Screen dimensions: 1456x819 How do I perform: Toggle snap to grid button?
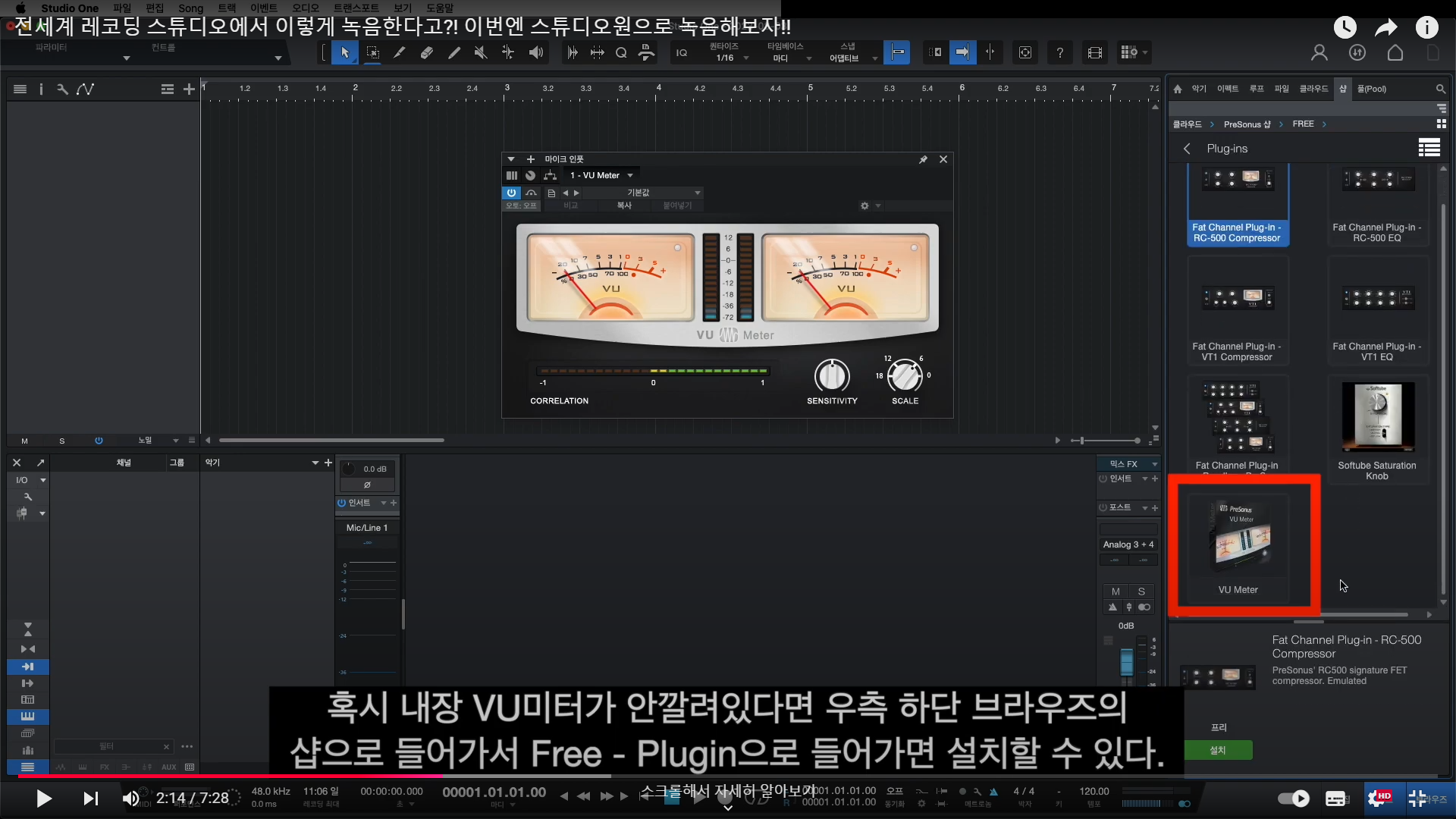coord(896,52)
